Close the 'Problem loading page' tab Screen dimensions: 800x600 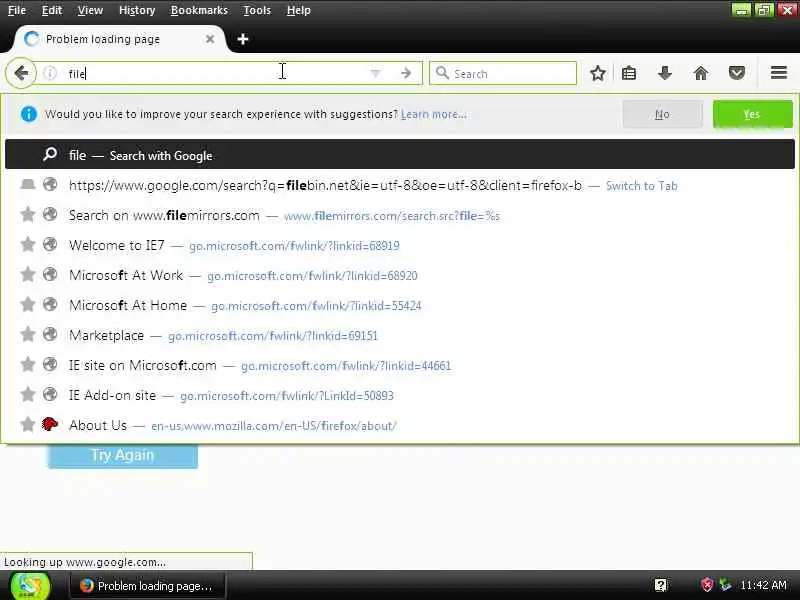coord(210,39)
